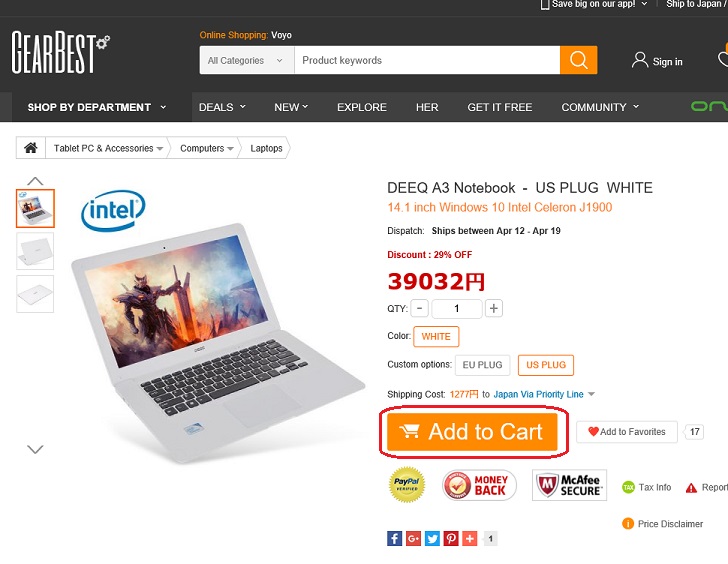
Task: Choose the WHITE color option
Action: (436, 337)
